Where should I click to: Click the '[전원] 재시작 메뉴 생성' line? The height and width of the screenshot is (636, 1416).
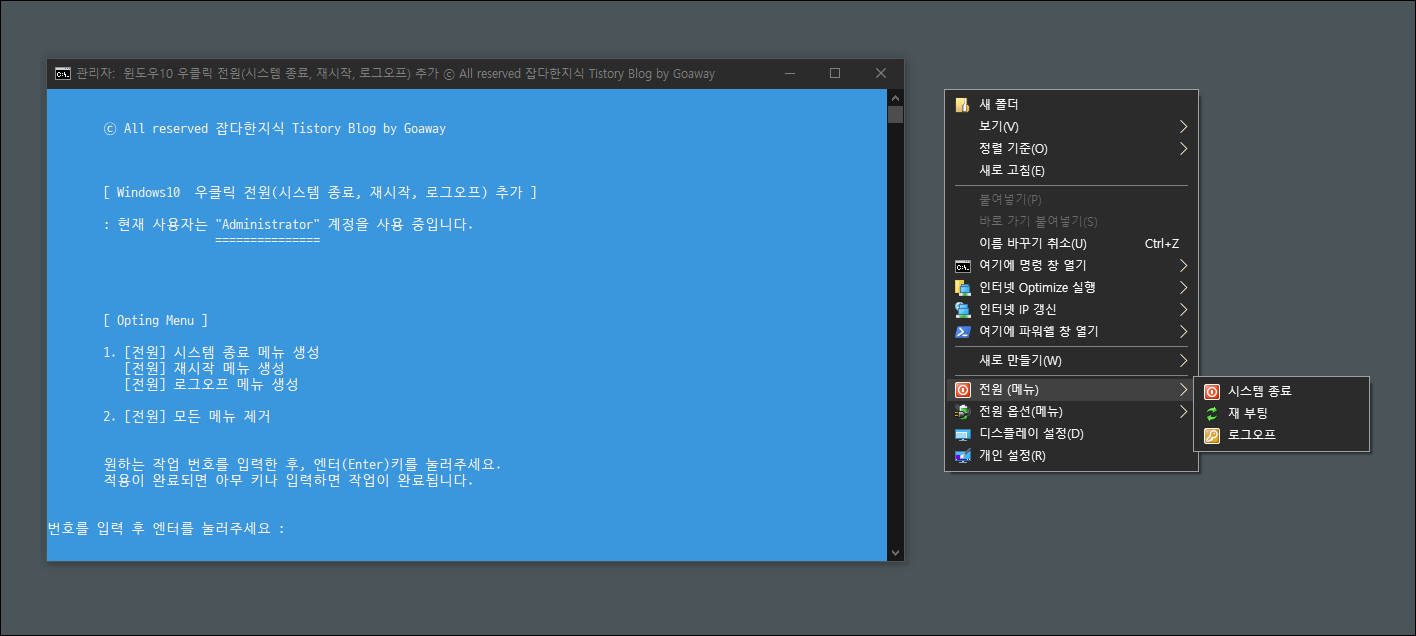(204, 369)
